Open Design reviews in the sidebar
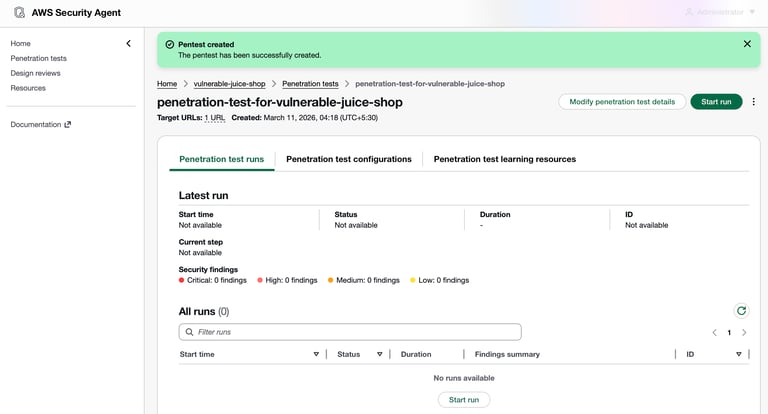Image resolution: width=768 pixels, height=414 pixels. click(x=35, y=73)
